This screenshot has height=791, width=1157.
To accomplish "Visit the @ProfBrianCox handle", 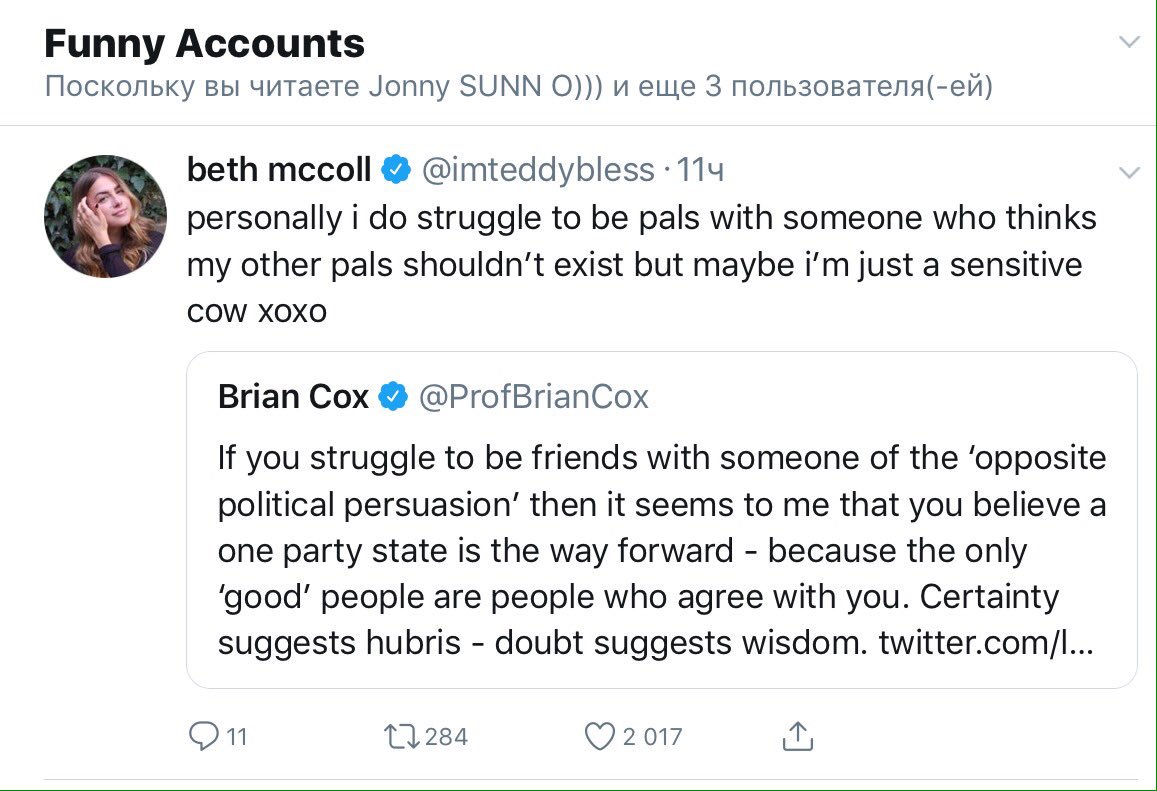I will (533, 397).
